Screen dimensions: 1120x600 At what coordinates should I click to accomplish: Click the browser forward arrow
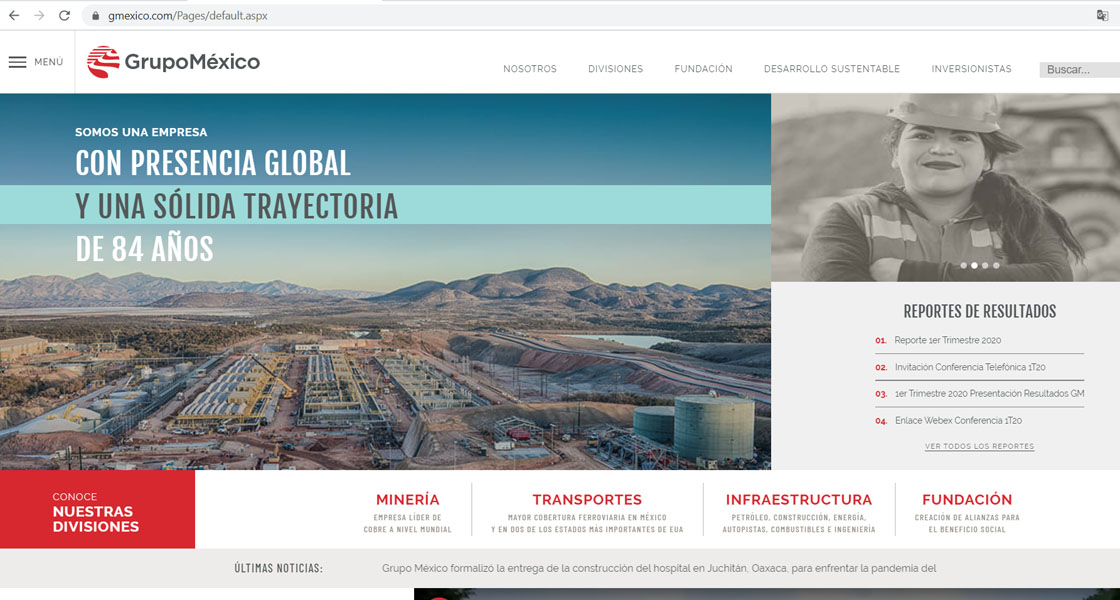[x=39, y=16]
